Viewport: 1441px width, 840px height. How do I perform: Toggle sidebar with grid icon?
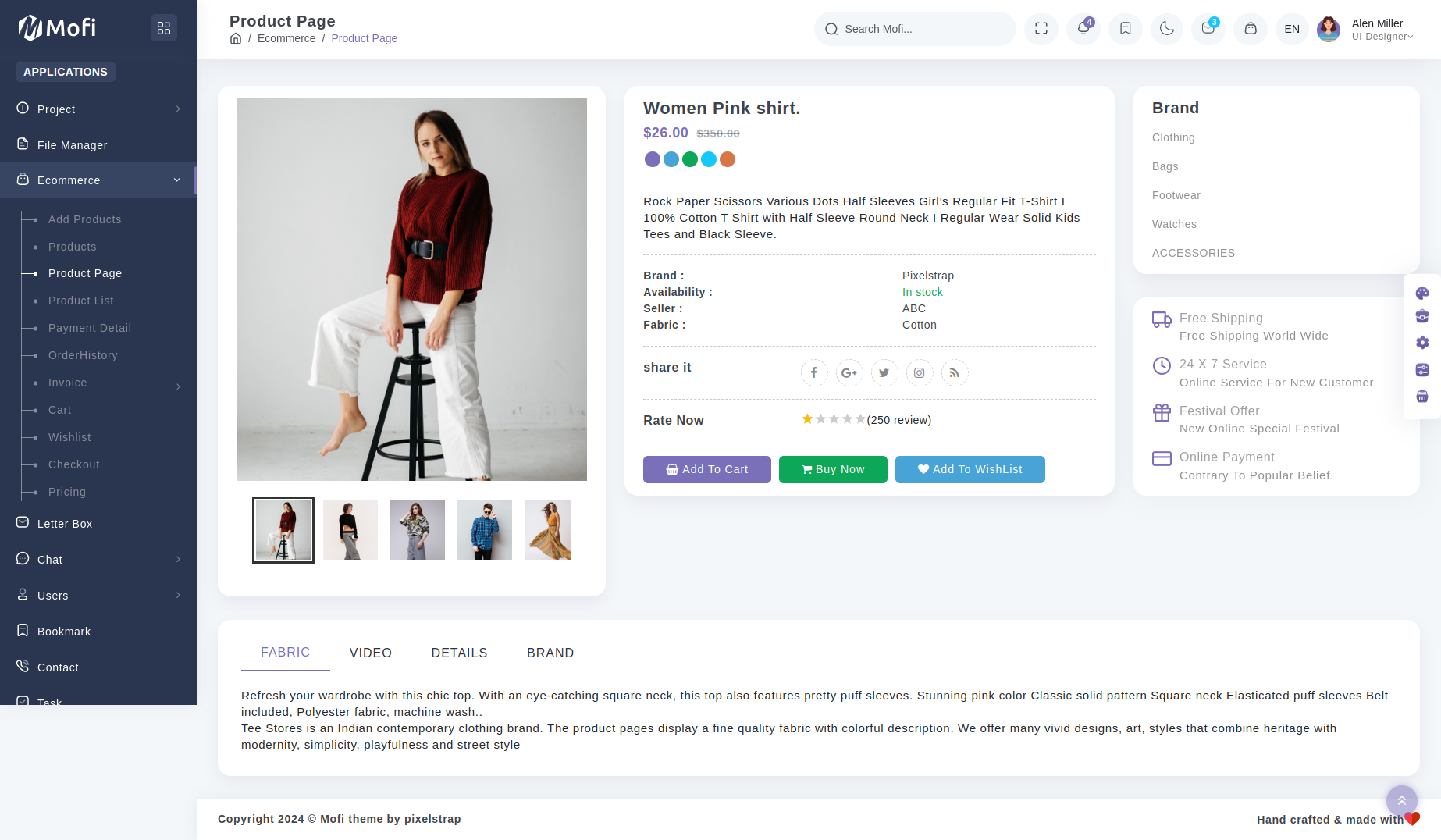[164, 28]
